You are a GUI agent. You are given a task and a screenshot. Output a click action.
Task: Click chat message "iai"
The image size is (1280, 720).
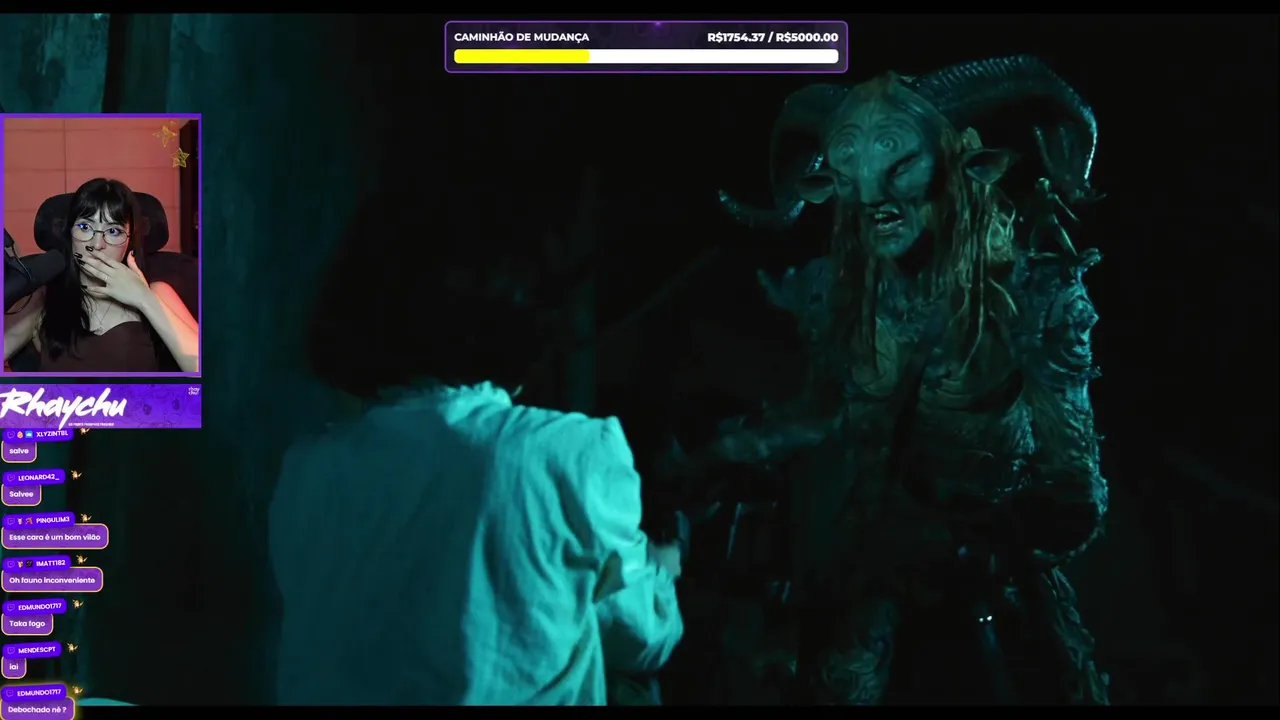[x=14, y=666]
